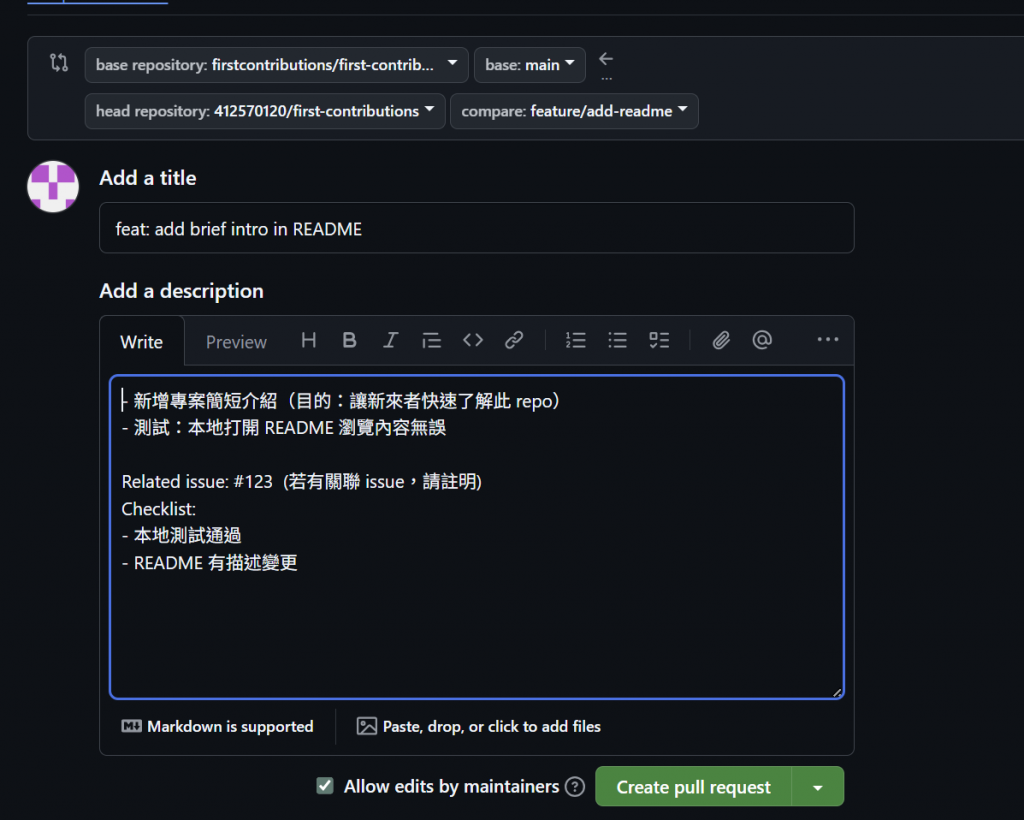Click the left arrow next to base: main
Image resolution: width=1024 pixels, height=820 pixels.
606,59
